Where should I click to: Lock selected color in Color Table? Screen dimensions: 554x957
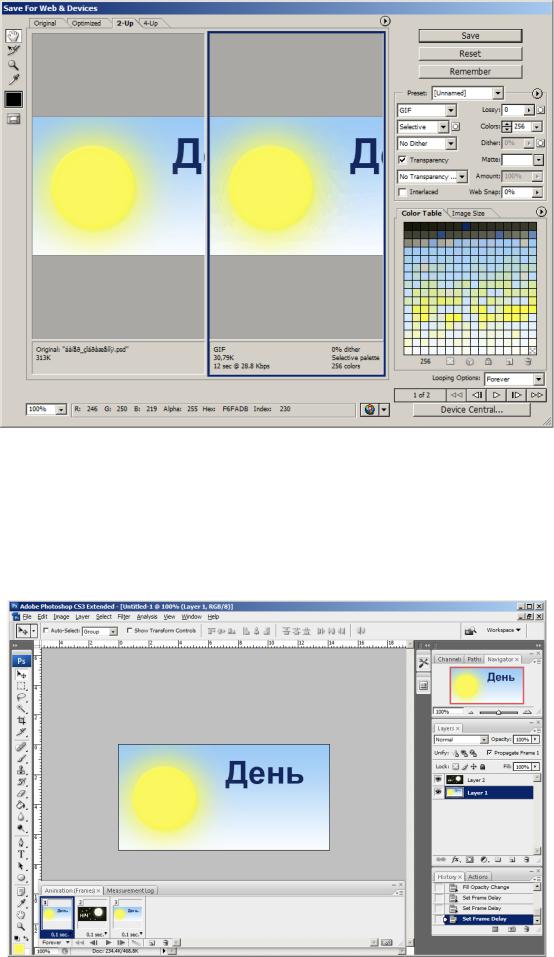click(488, 361)
